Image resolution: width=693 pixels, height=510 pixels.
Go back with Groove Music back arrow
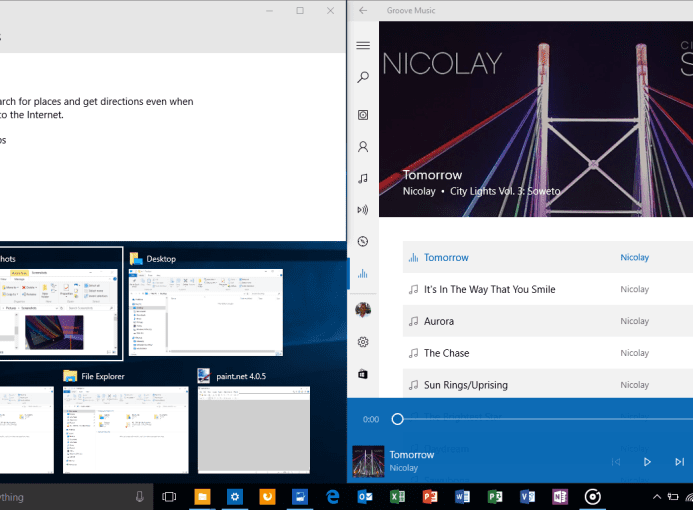pos(363,10)
